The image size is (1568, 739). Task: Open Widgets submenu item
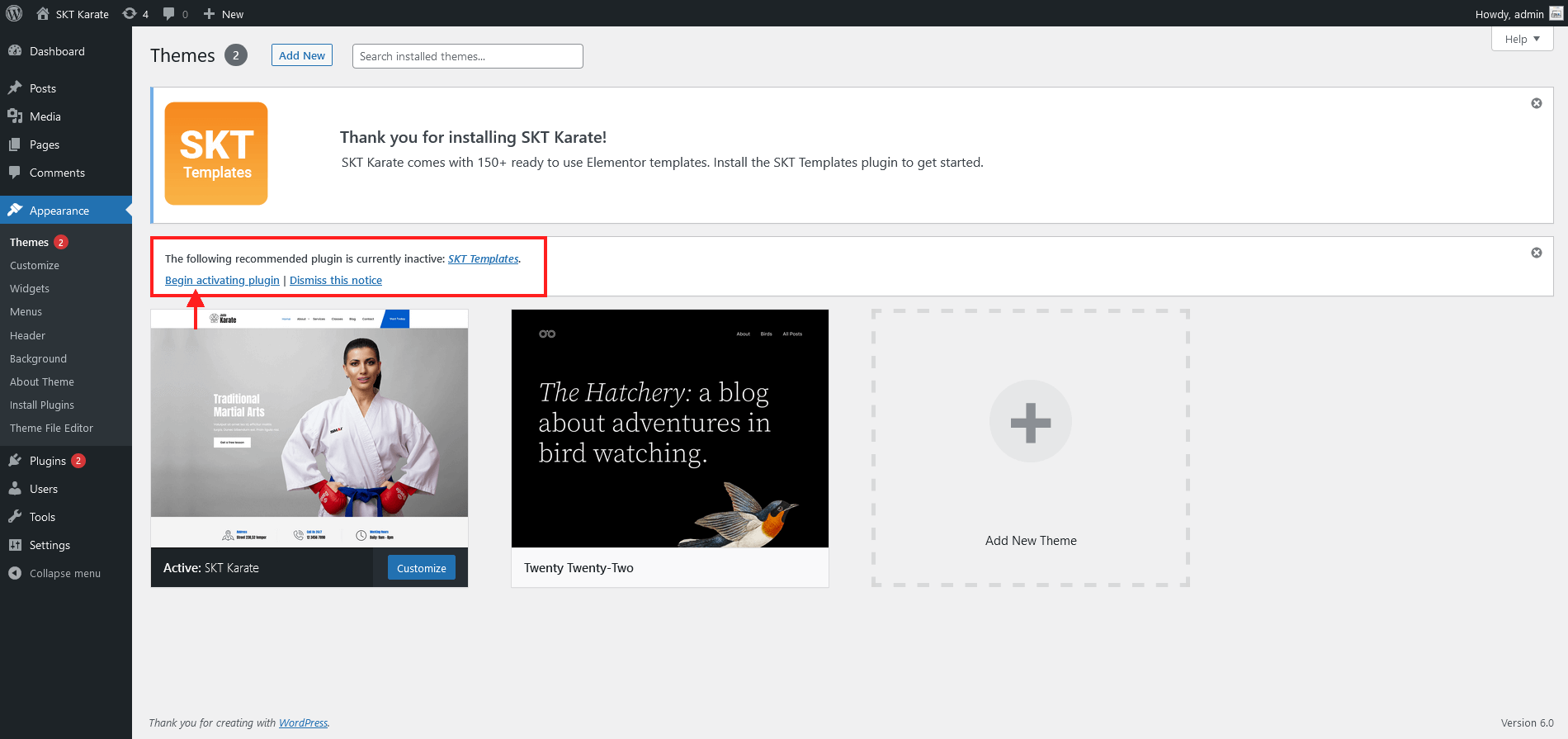click(30, 288)
